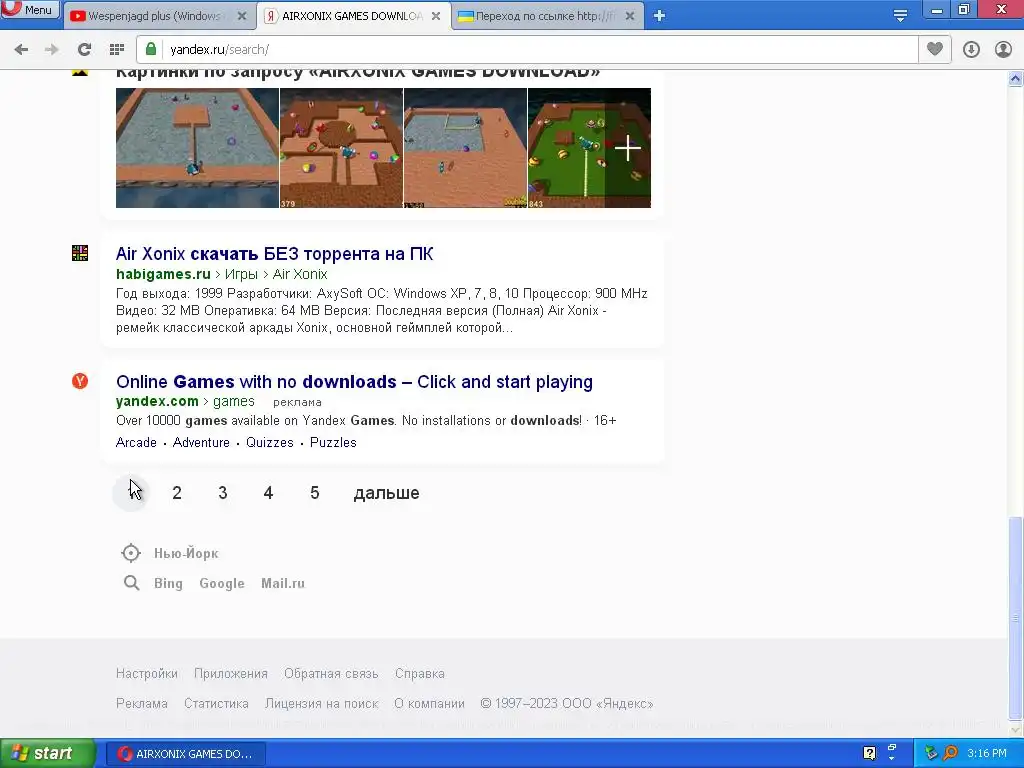The width and height of the screenshot is (1024, 768).
Task: Open the downloads icon in toolbar
Action: 971,49
